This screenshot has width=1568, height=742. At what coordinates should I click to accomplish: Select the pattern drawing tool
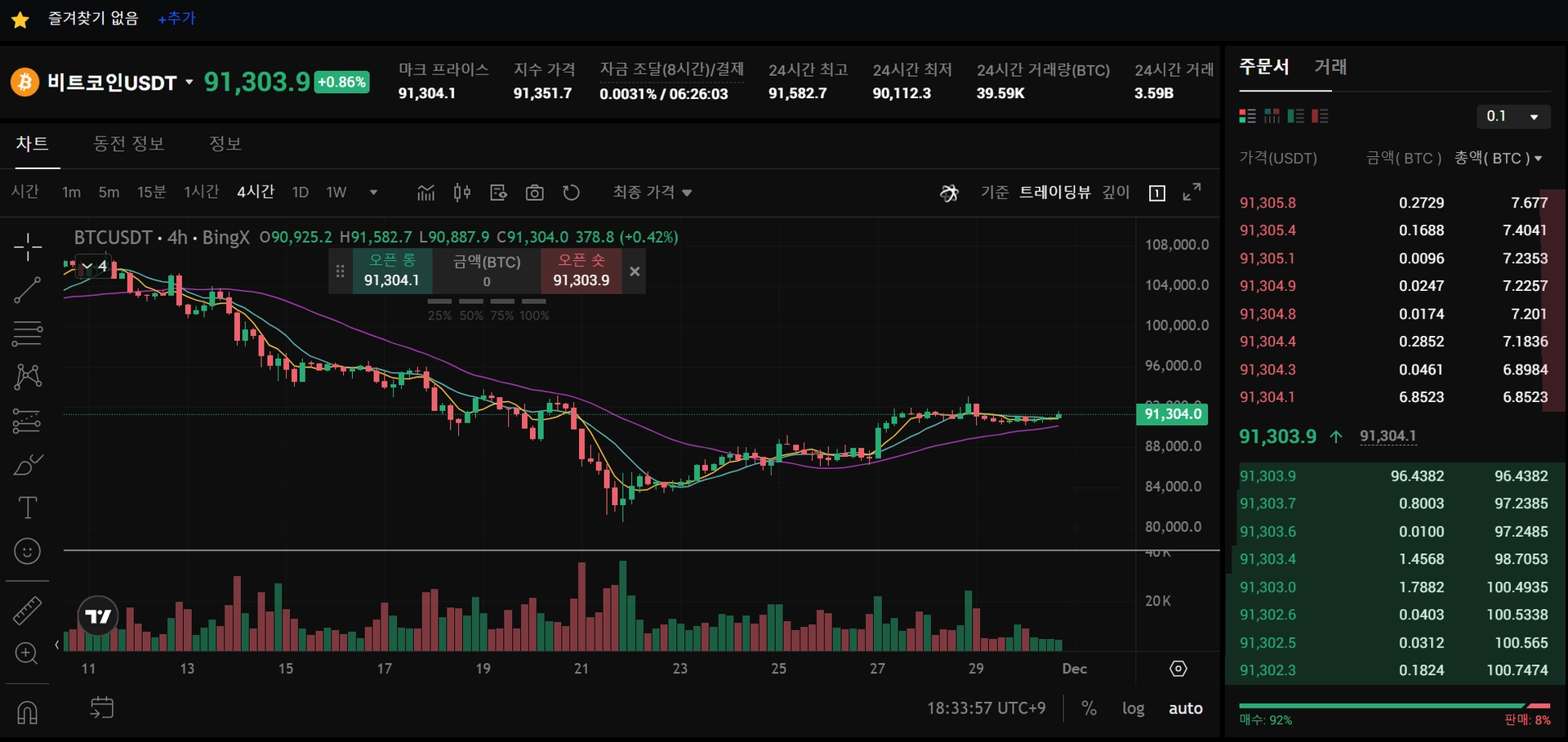click(28, 377)
